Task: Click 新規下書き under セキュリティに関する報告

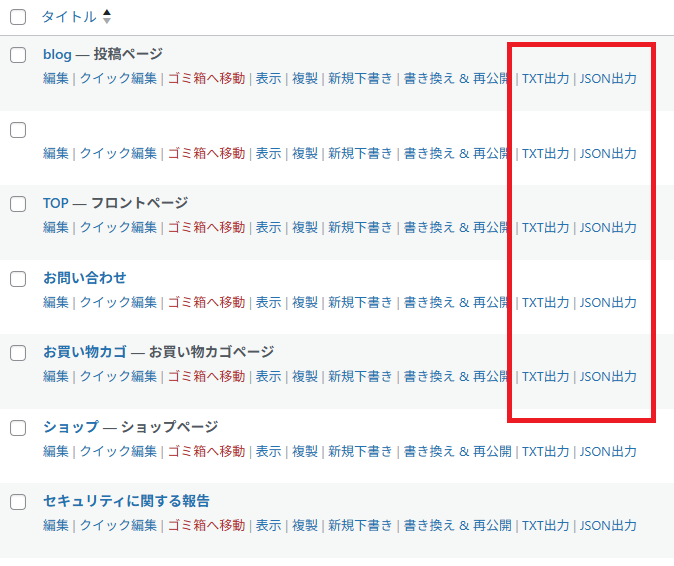Action: (361, 525)
